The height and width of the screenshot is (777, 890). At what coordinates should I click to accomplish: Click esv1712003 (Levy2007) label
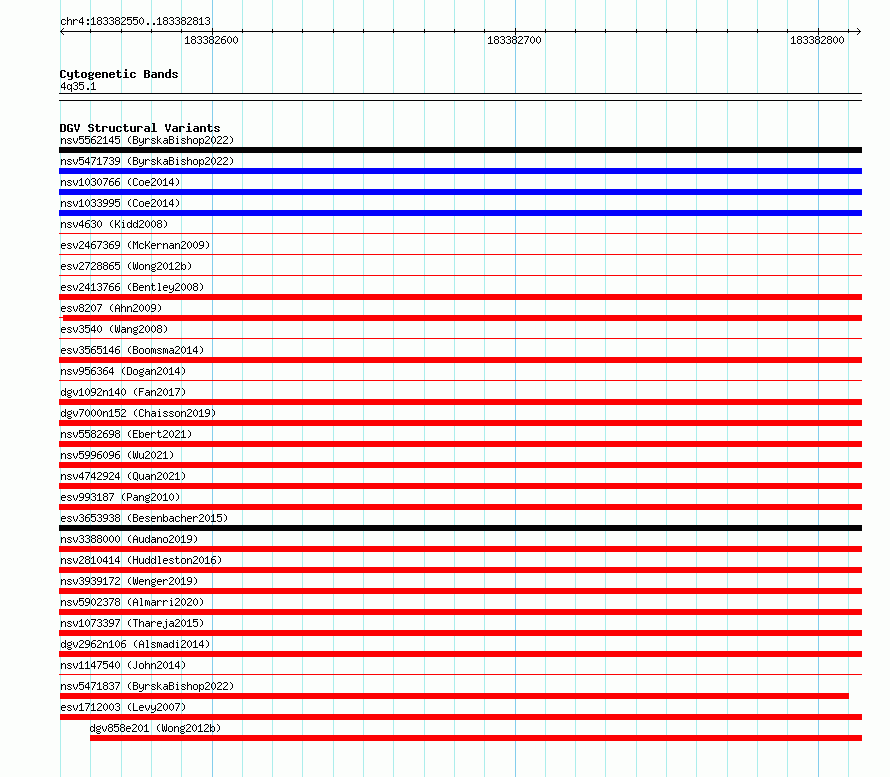coord(123,707)
